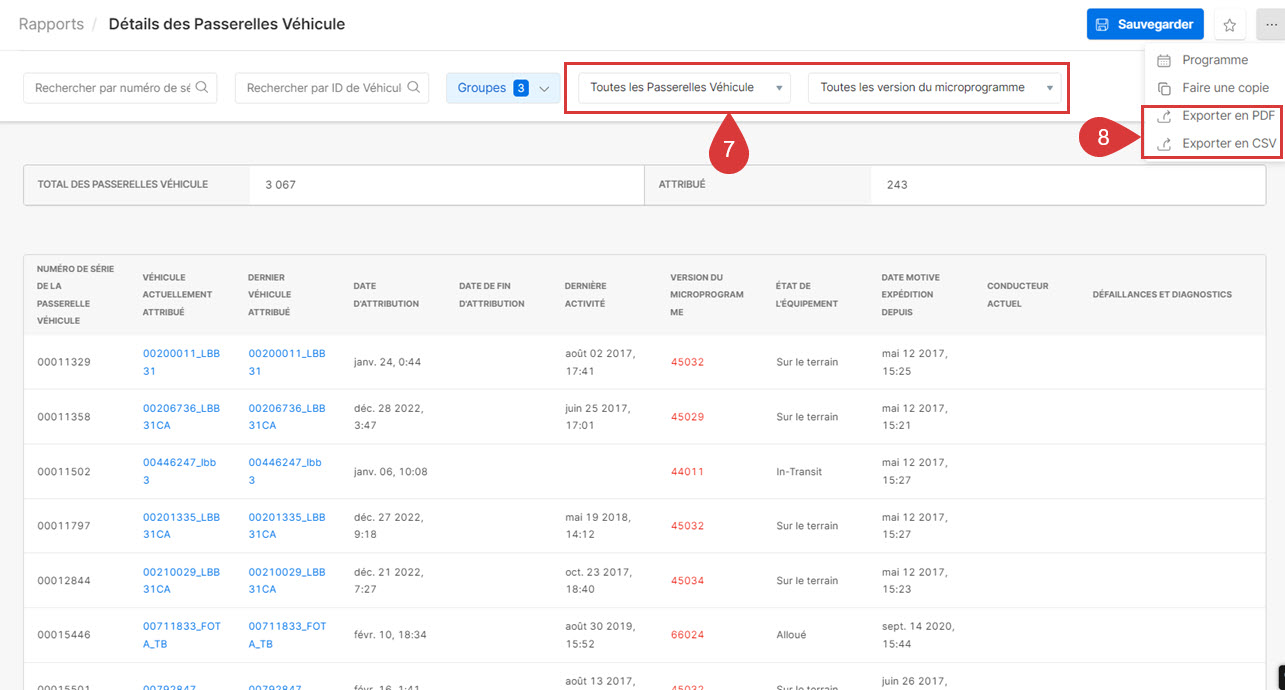Click the Défaillances et diagnostics column header
Image resolution: width=1285 pixels, height=690 pixels.
coord(1162,294)
